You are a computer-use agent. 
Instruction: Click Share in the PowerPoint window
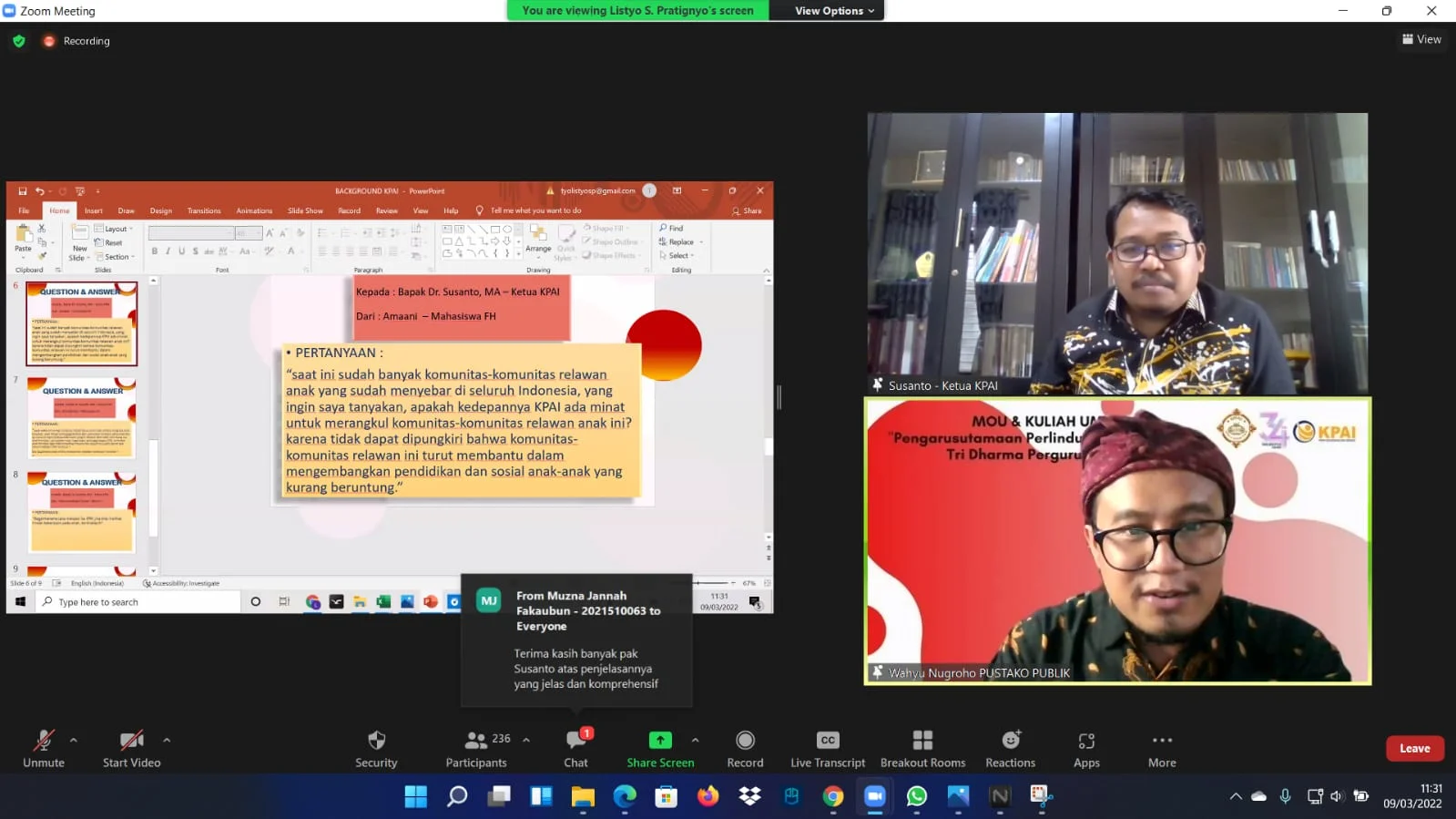click(x=747, y=210)
